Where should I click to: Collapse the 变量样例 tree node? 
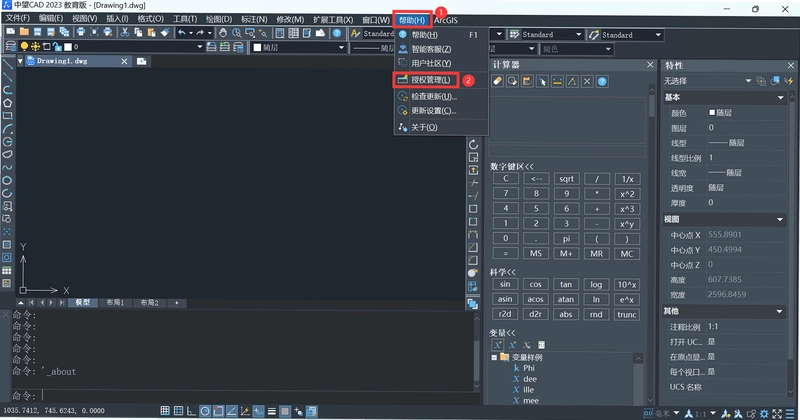(494, 357)
